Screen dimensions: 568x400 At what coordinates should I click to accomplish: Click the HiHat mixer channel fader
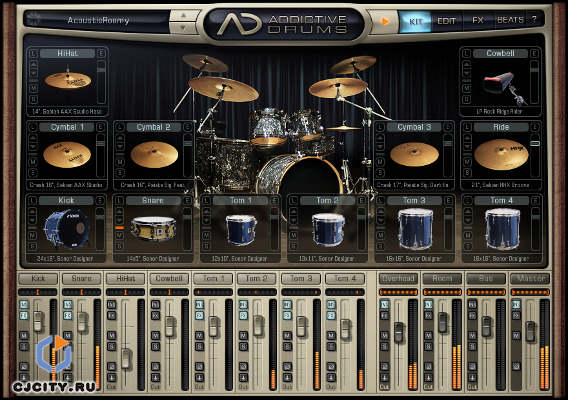click(x=125, y=359)
